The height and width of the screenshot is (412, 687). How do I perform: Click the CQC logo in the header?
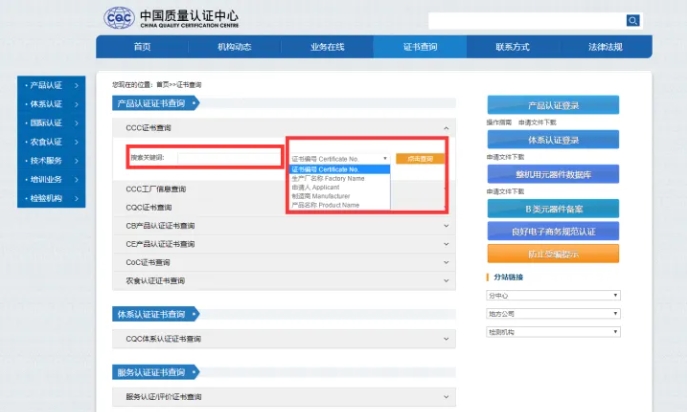click(119, 18)
